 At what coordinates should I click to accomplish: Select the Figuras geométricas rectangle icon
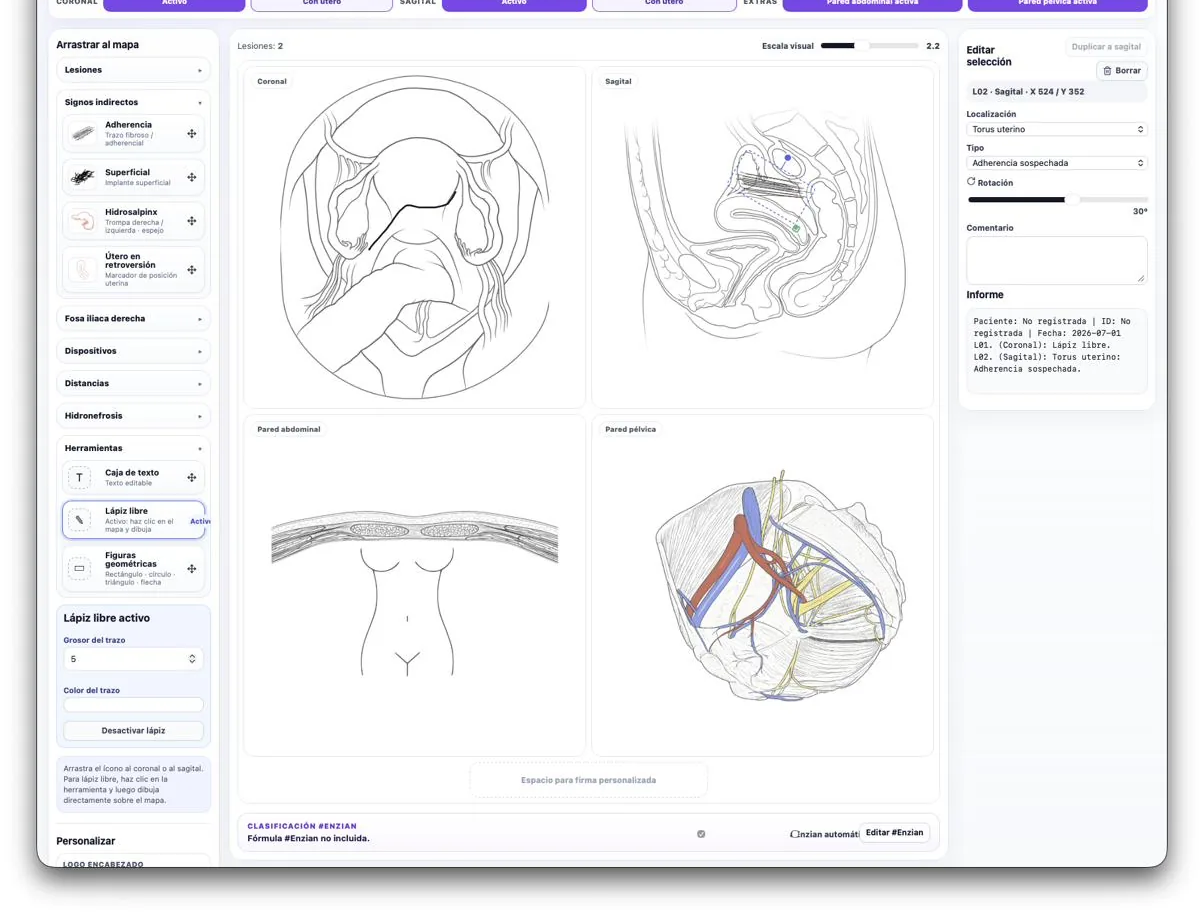click(79, 568)
